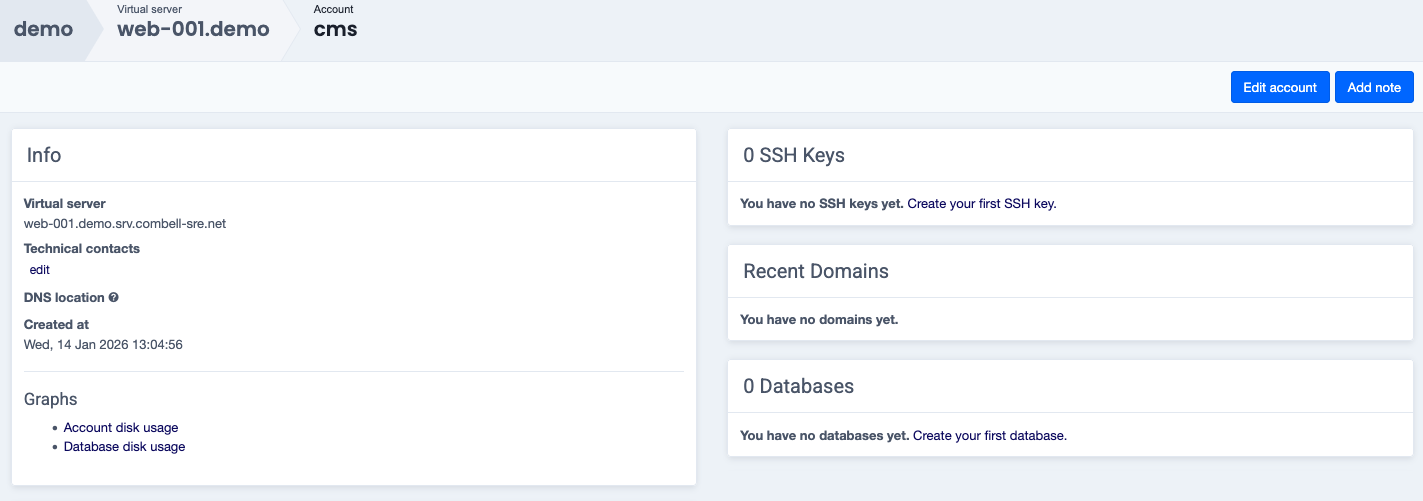Click the 0 SSH Keys heading
The image size is (1423, 501).
[x=794, y=155]
